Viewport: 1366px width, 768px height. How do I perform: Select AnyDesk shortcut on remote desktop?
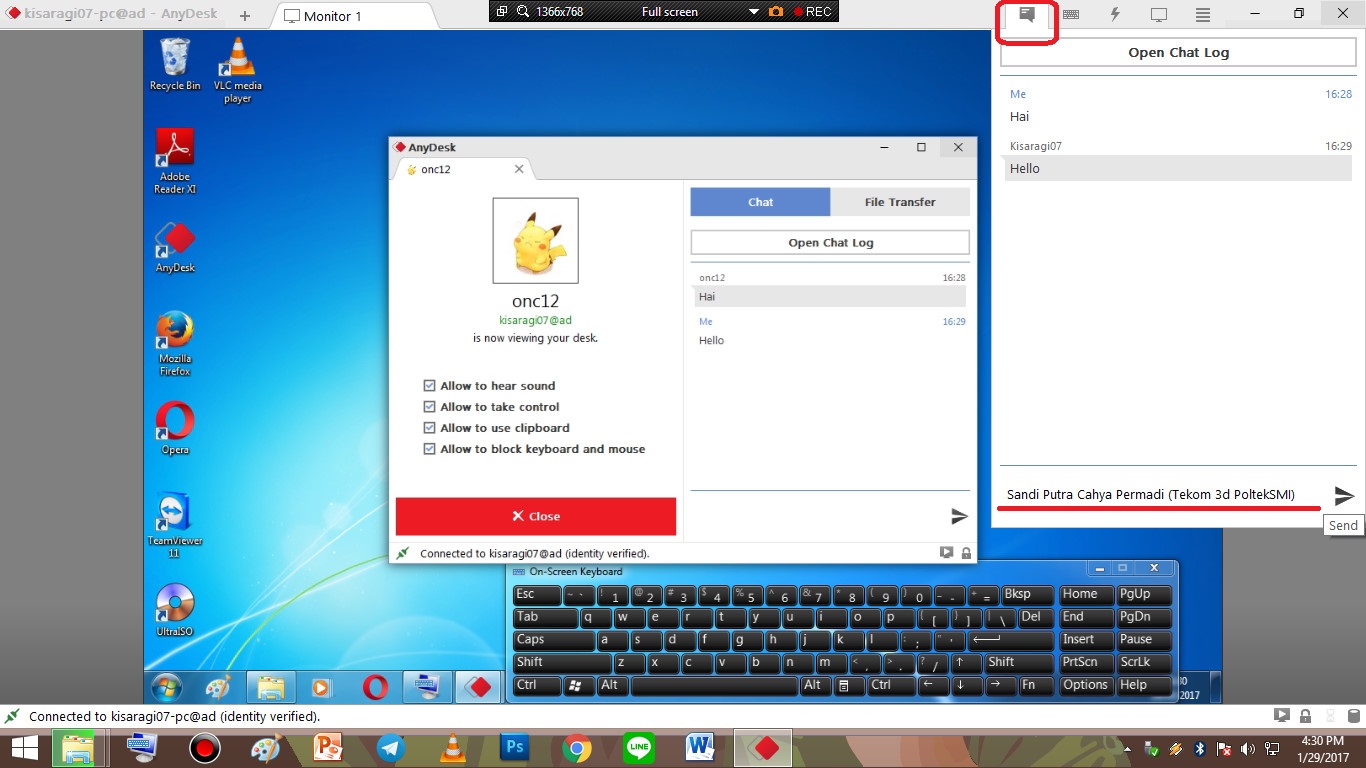[175, 246]
